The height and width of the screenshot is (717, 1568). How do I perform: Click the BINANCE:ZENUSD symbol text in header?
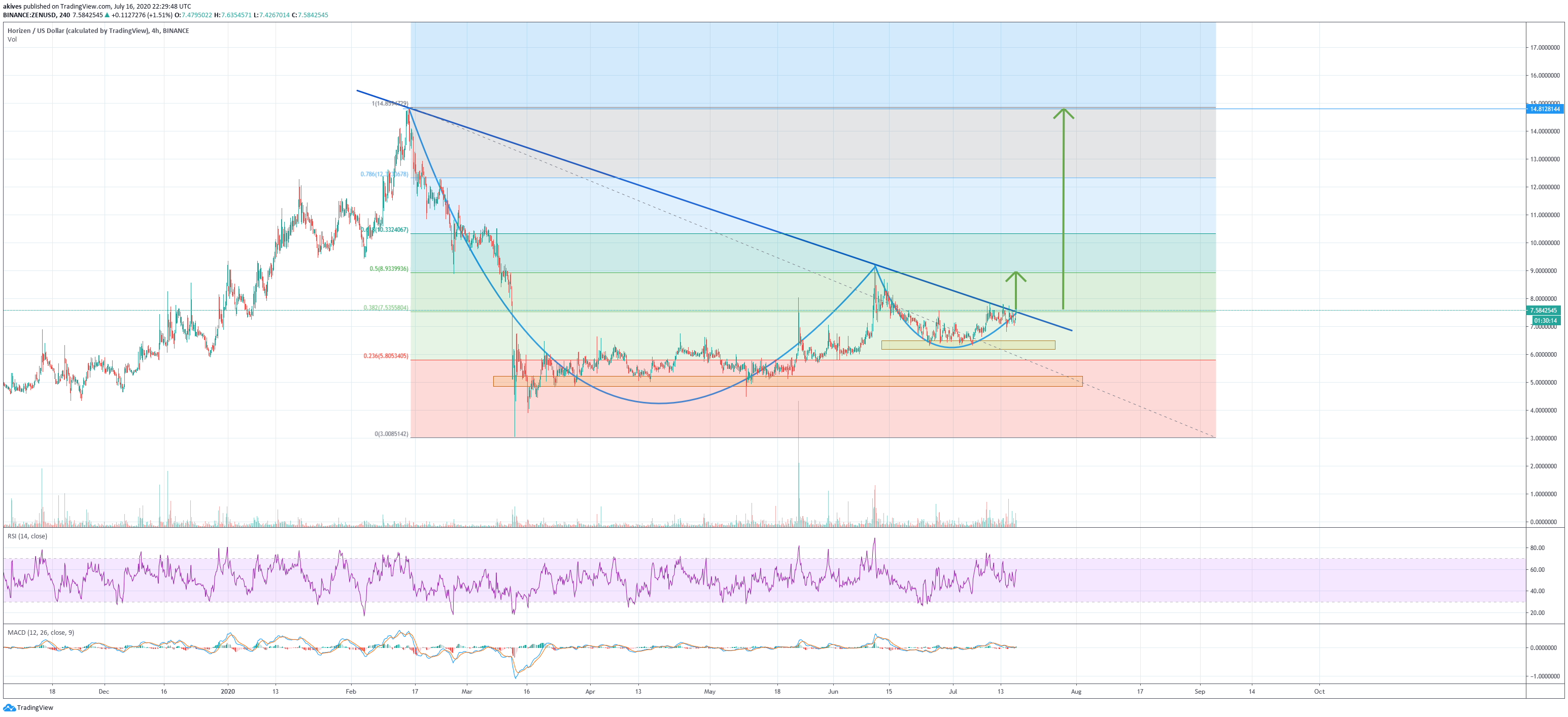point(29,15)
